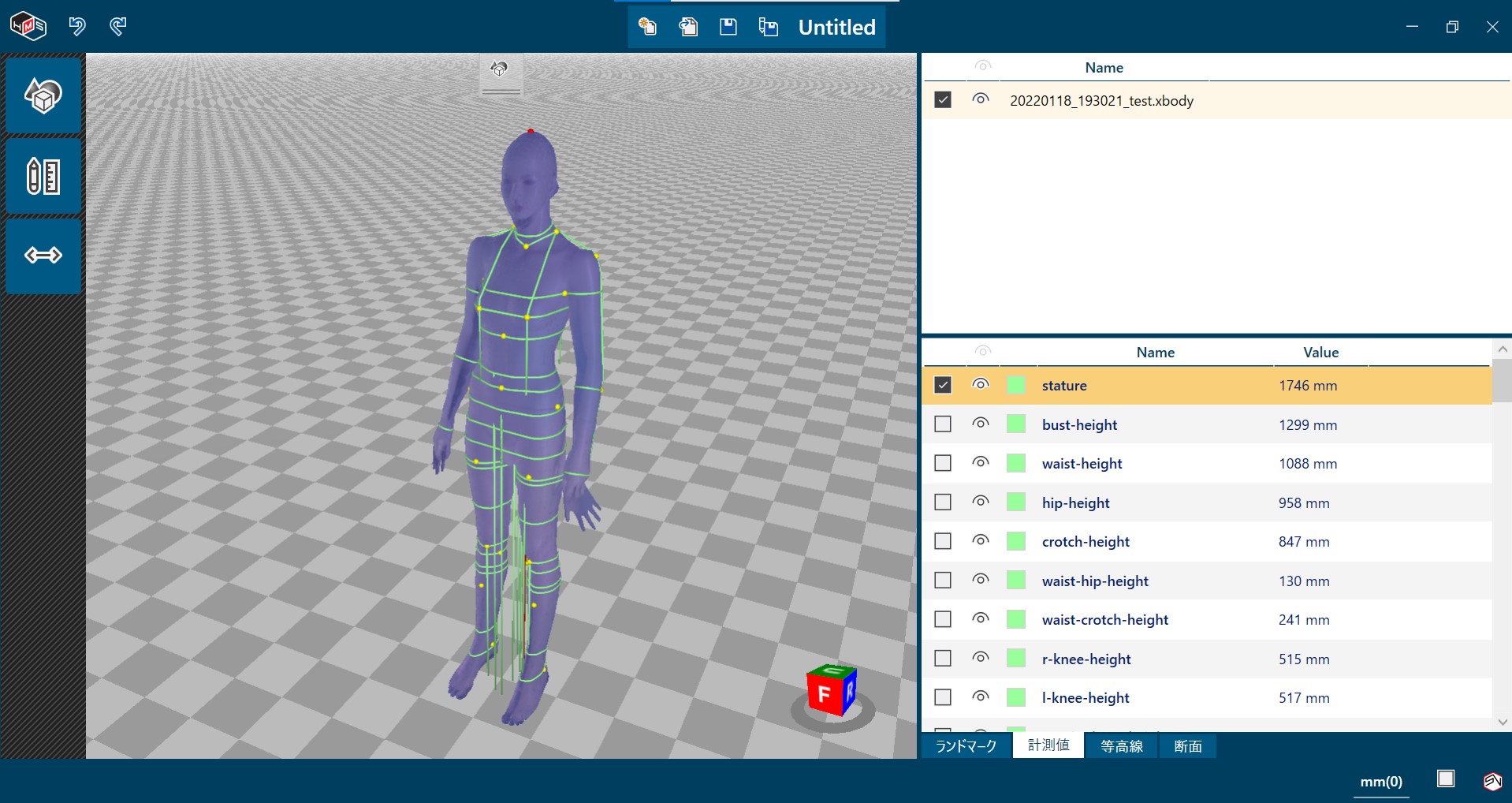
Task: Toggle visibility eye for stature
Action: [981, 384]
